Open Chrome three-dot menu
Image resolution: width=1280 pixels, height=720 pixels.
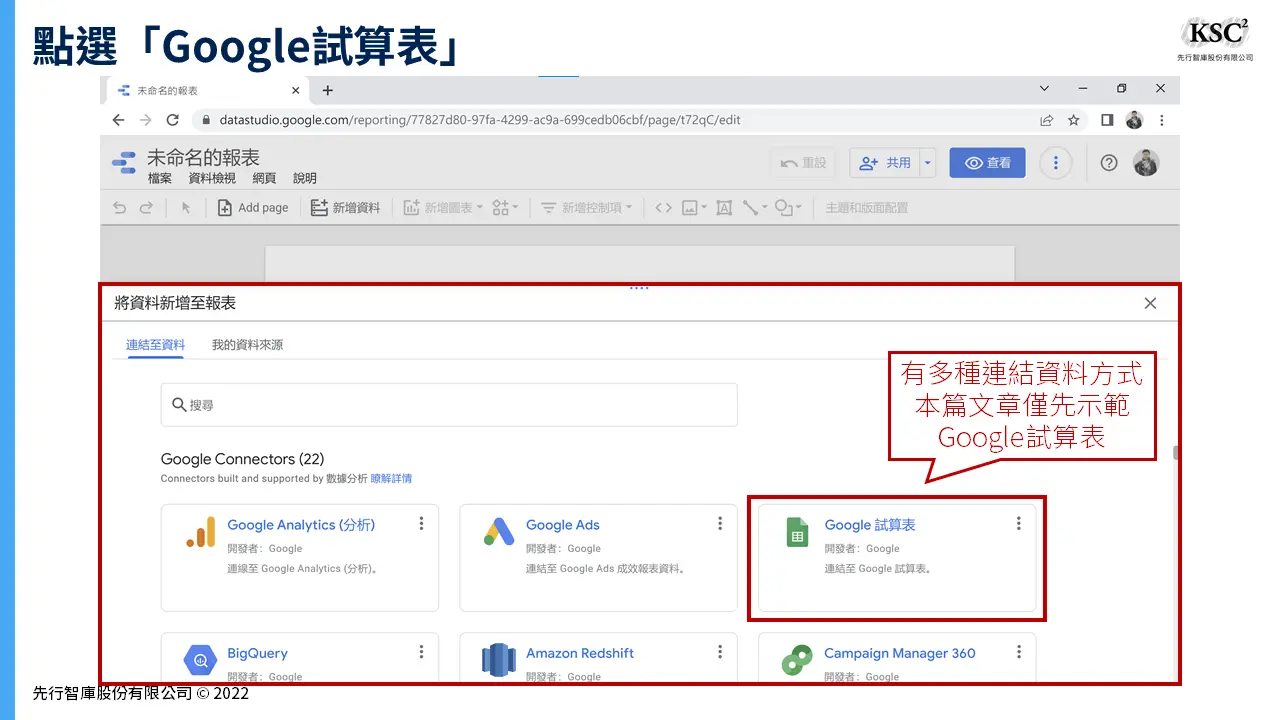point(1161,120)
